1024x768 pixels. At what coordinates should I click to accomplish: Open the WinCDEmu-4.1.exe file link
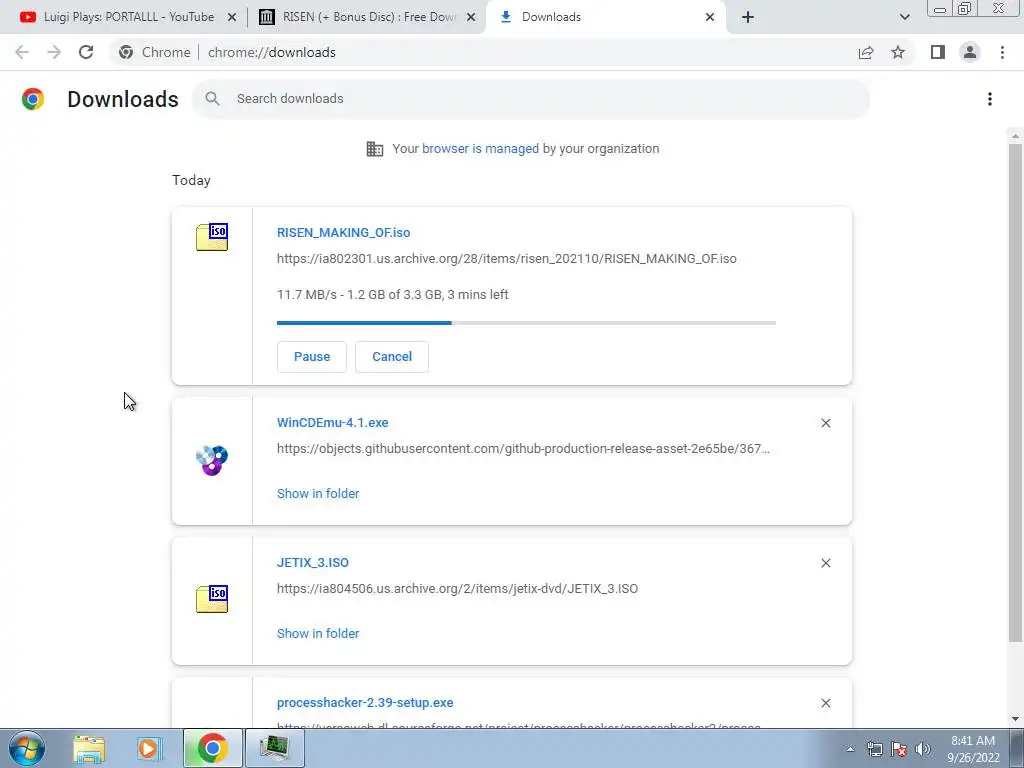click(332, 423)
